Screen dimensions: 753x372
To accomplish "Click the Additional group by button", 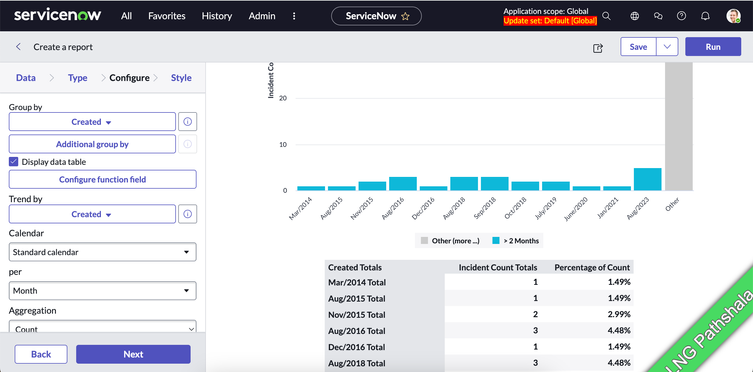I will (x=92, y=144).
